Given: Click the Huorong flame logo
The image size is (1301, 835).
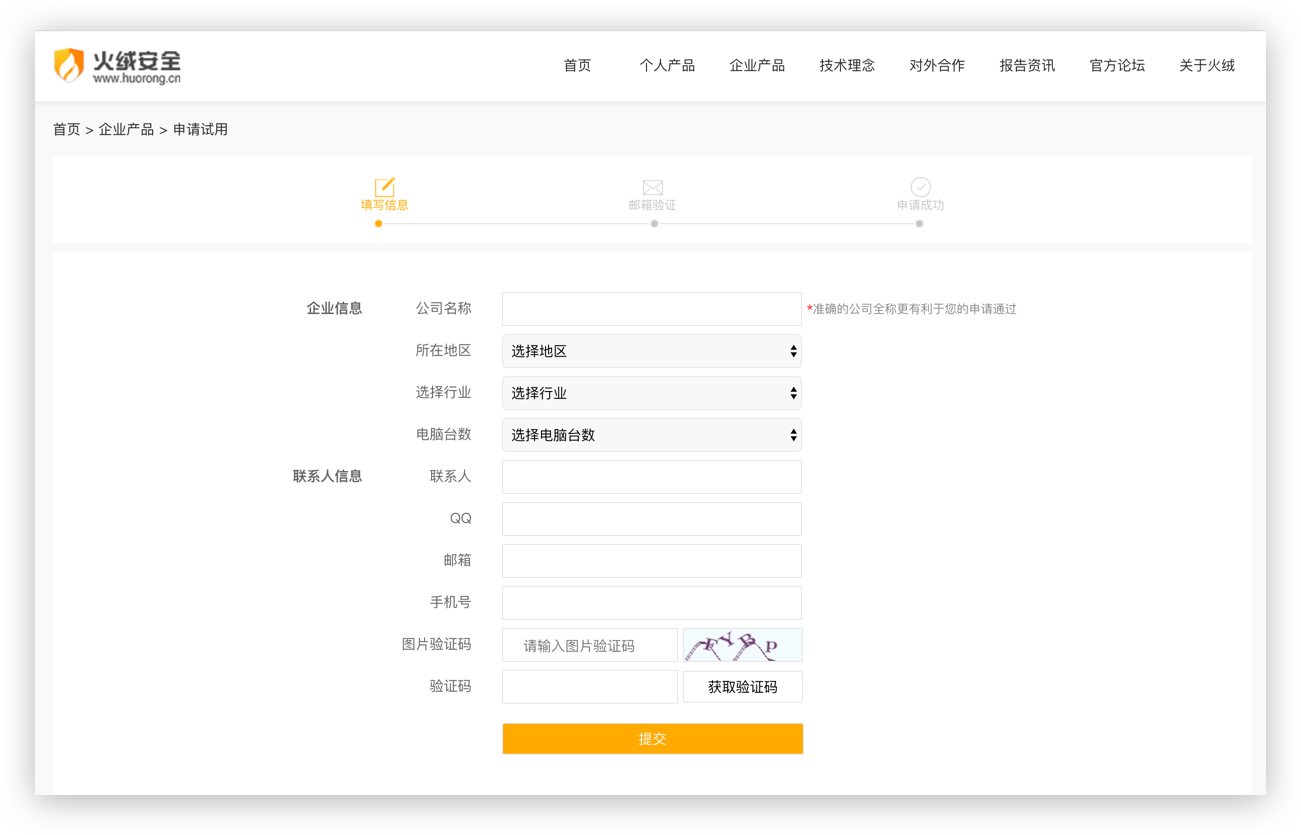Looking at the screenshot, I should click(69, 65).
